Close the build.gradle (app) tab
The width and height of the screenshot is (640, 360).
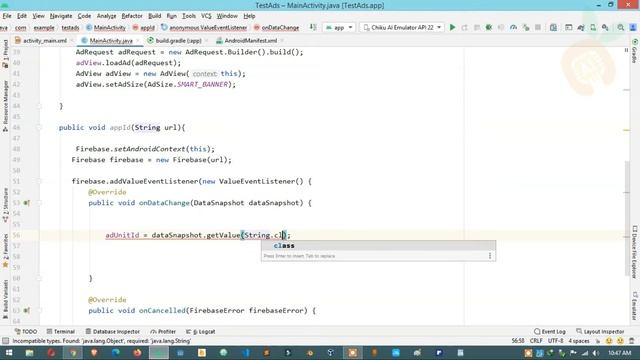coord(206,40)
